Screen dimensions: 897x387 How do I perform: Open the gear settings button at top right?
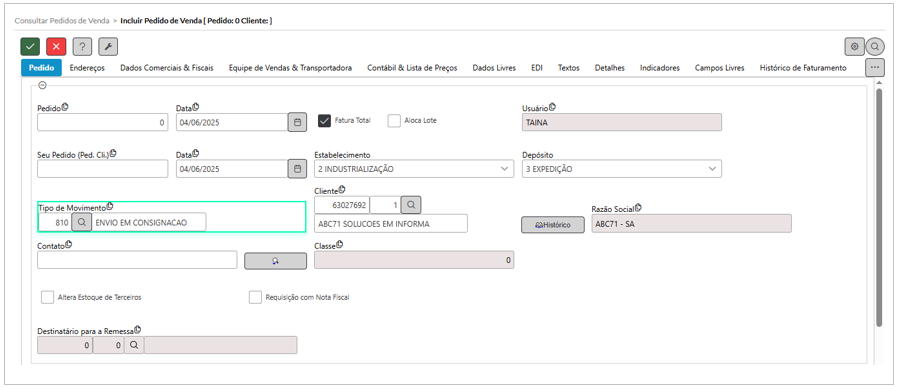tap(854, 46)
